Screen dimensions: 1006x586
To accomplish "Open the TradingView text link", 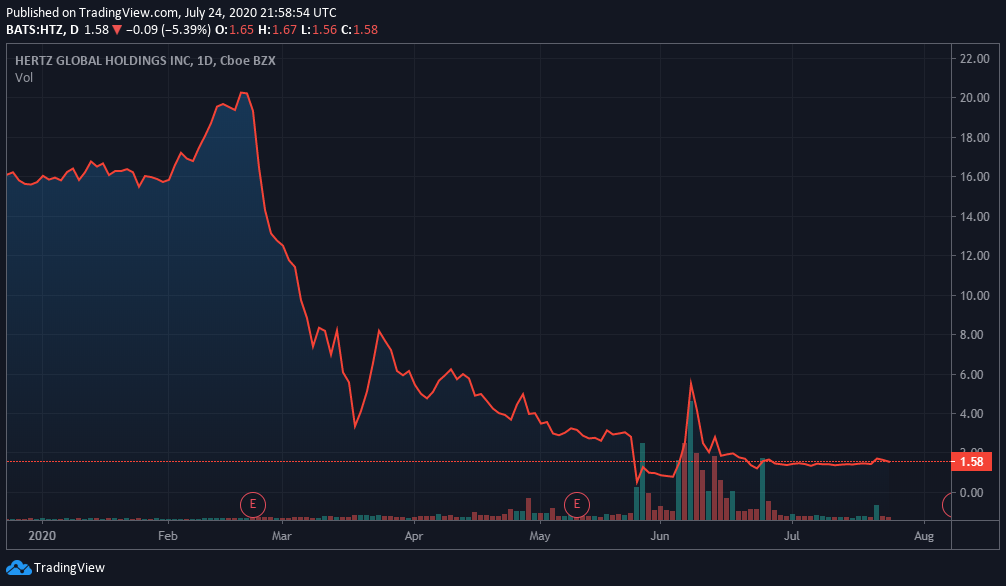I will click(x=69, y=567).
